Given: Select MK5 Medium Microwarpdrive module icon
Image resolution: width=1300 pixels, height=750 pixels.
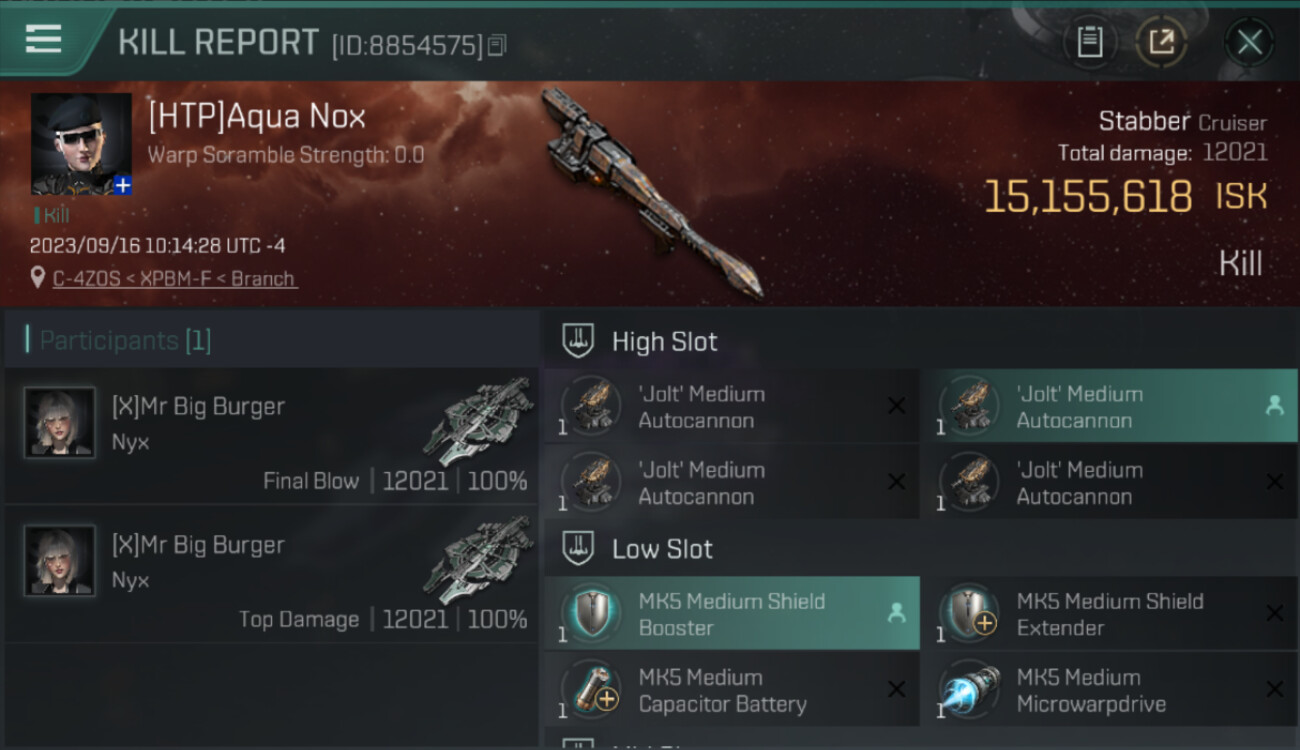Looking at the screenshot, I should 968,690.
